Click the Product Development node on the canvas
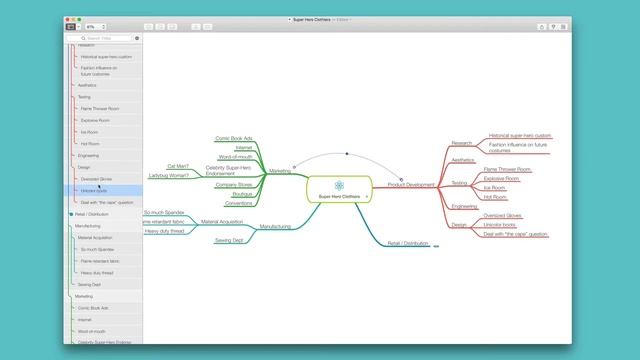This screenshot has height=360, width=640. 411,185
